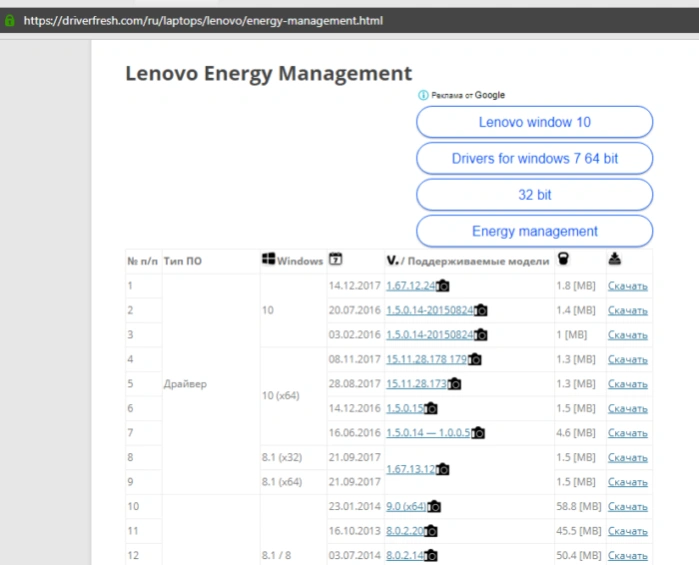This screenshot has width=699, height=565.
Task: Click camera icon next to 1.5.0.15
Action: [x=431, y=408]
